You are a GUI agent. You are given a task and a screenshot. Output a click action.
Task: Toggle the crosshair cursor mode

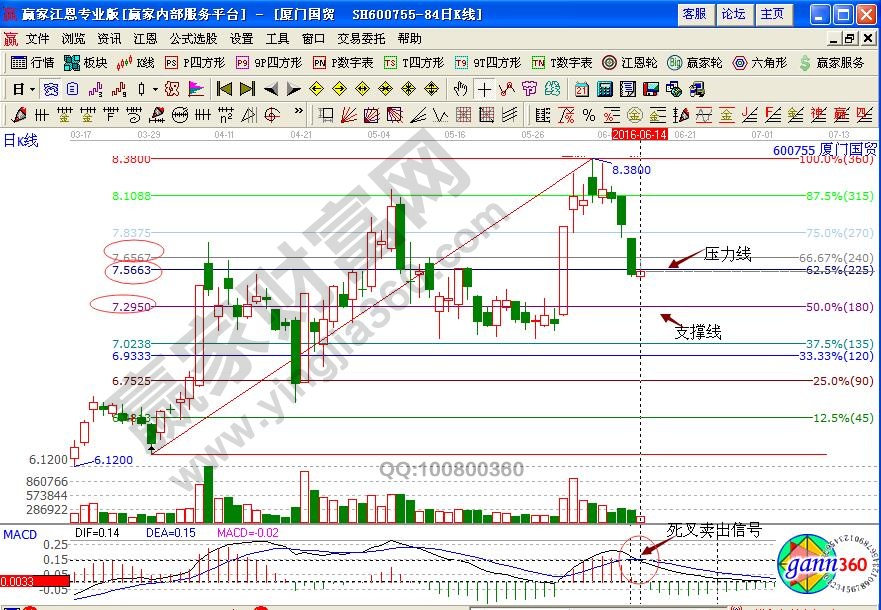tap(484, 88)
